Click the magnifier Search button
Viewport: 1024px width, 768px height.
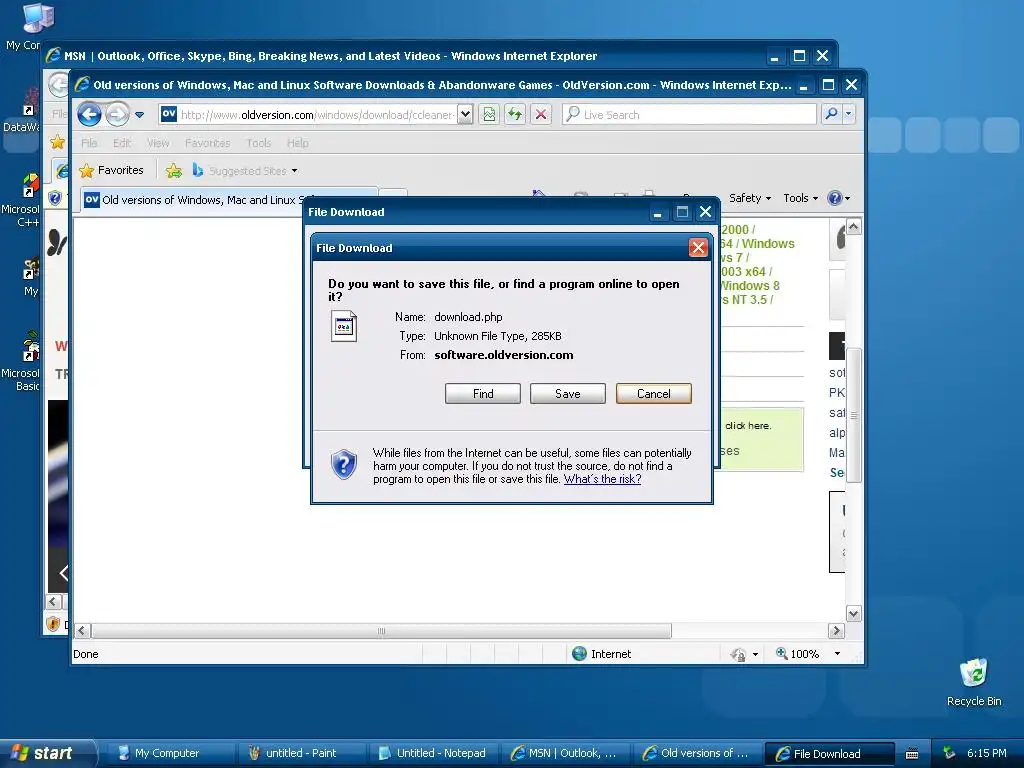click(x=831, y=114)
